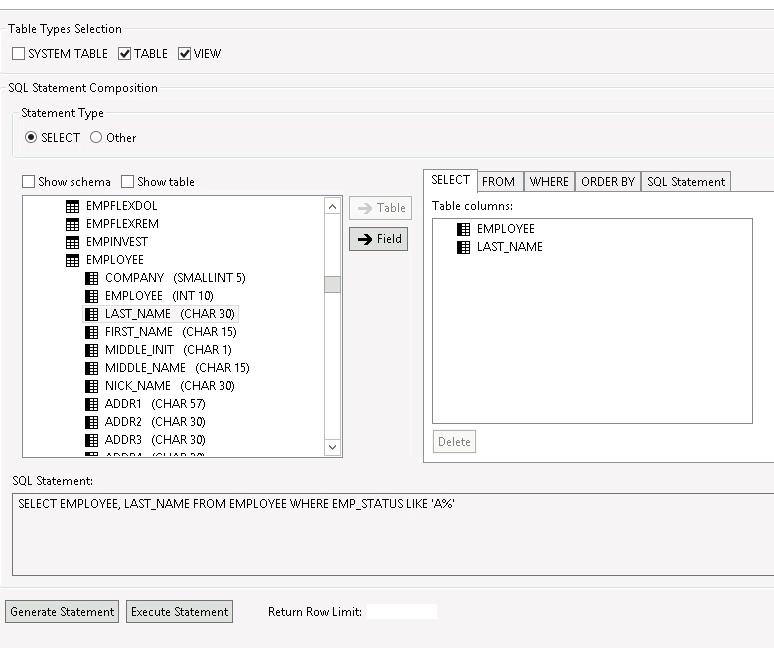
Task: Click the Field arrow button
Action: tap(379, 239)
